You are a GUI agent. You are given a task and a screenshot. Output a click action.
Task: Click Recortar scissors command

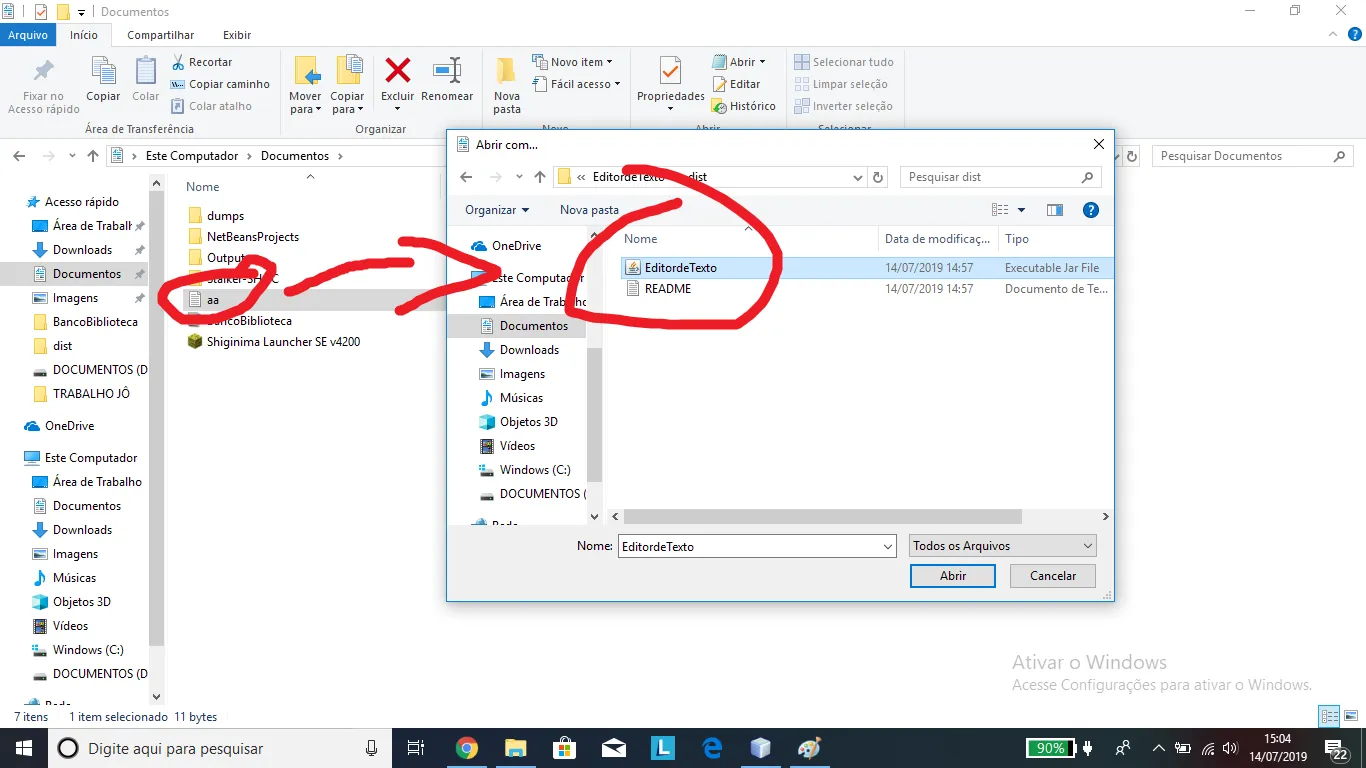201,62
